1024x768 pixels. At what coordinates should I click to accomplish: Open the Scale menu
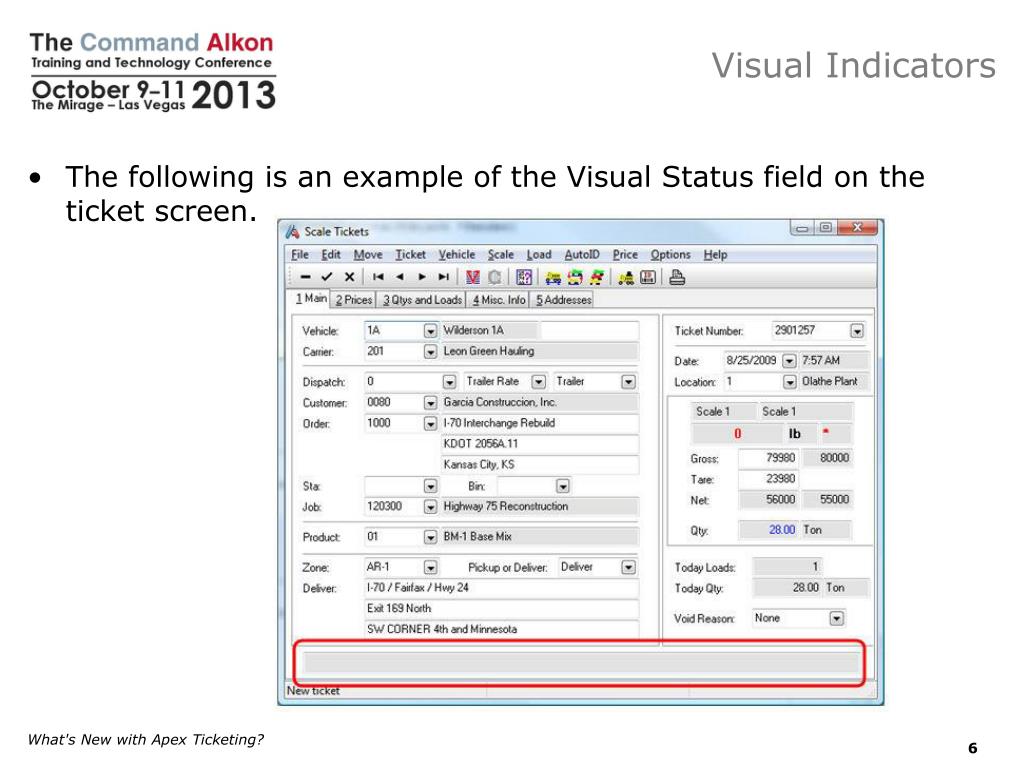tap(501, 255)
